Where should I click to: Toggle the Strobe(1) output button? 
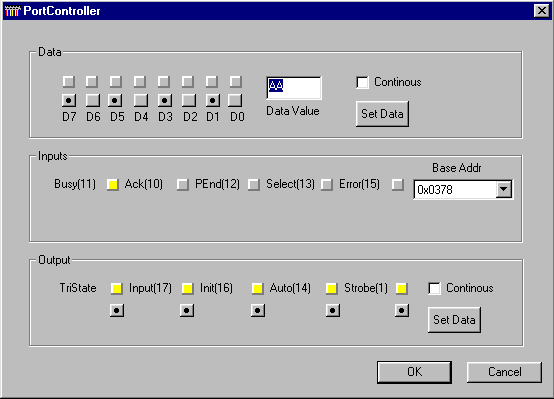[x=402, y=311]
